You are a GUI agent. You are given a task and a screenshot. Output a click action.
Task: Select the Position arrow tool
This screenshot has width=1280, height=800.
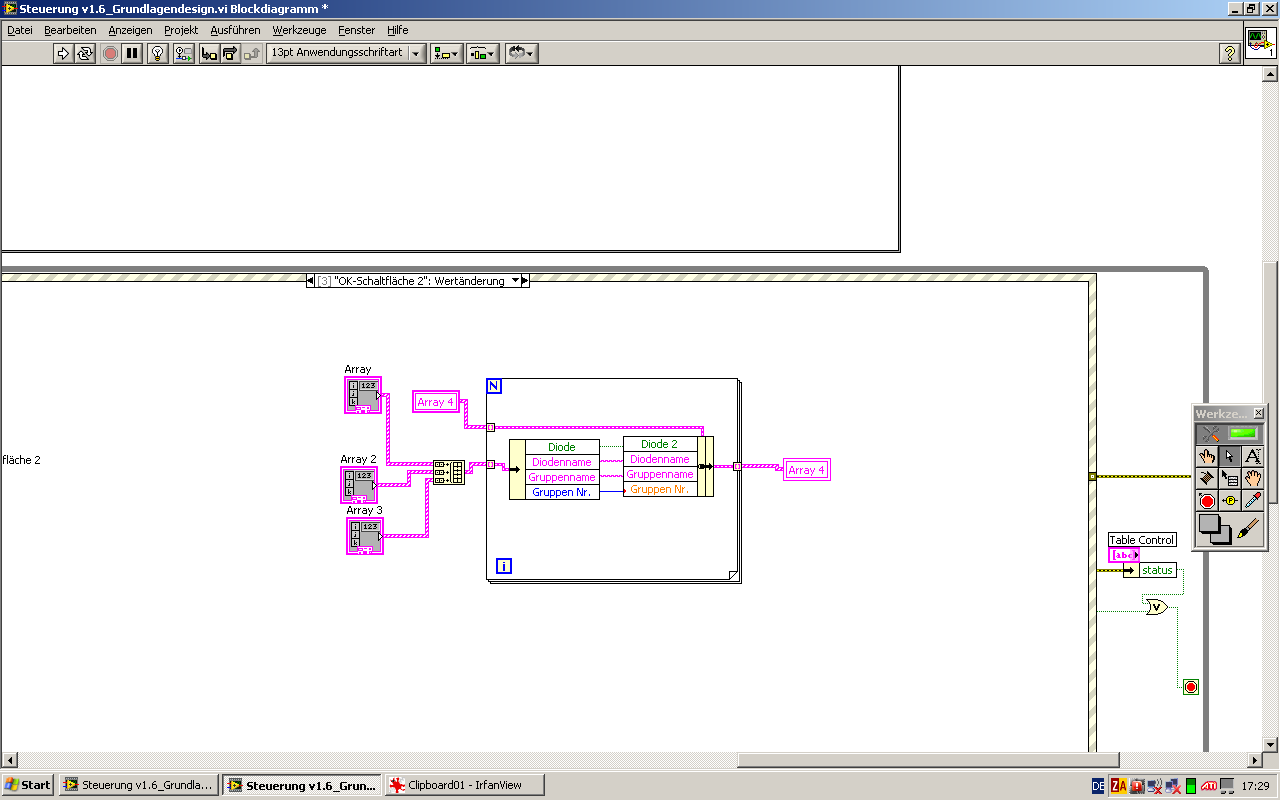click(1230, 457)
